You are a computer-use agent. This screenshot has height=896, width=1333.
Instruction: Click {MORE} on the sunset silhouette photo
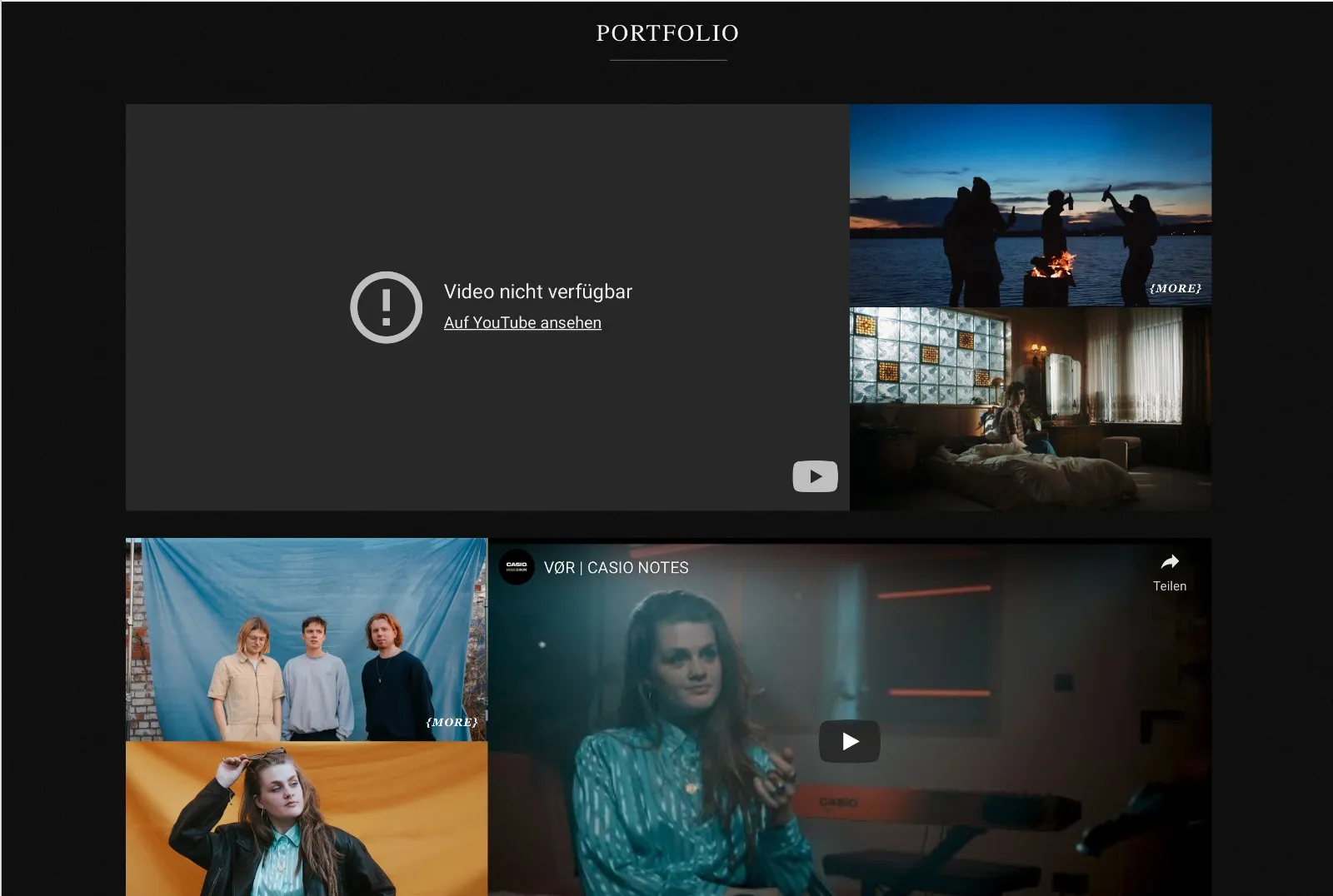(x=1176, y=288)
